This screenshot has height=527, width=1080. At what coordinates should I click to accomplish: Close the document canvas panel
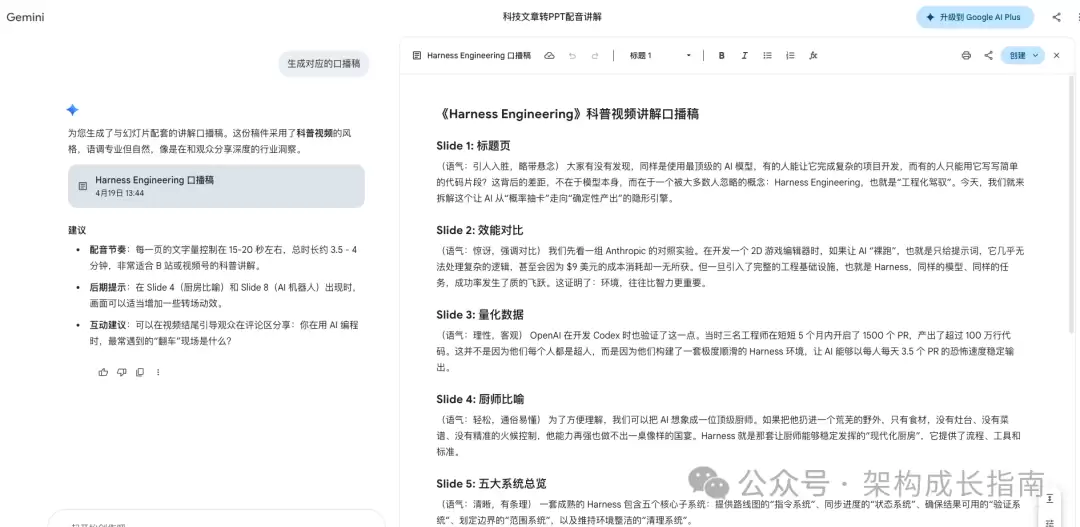1056,56
